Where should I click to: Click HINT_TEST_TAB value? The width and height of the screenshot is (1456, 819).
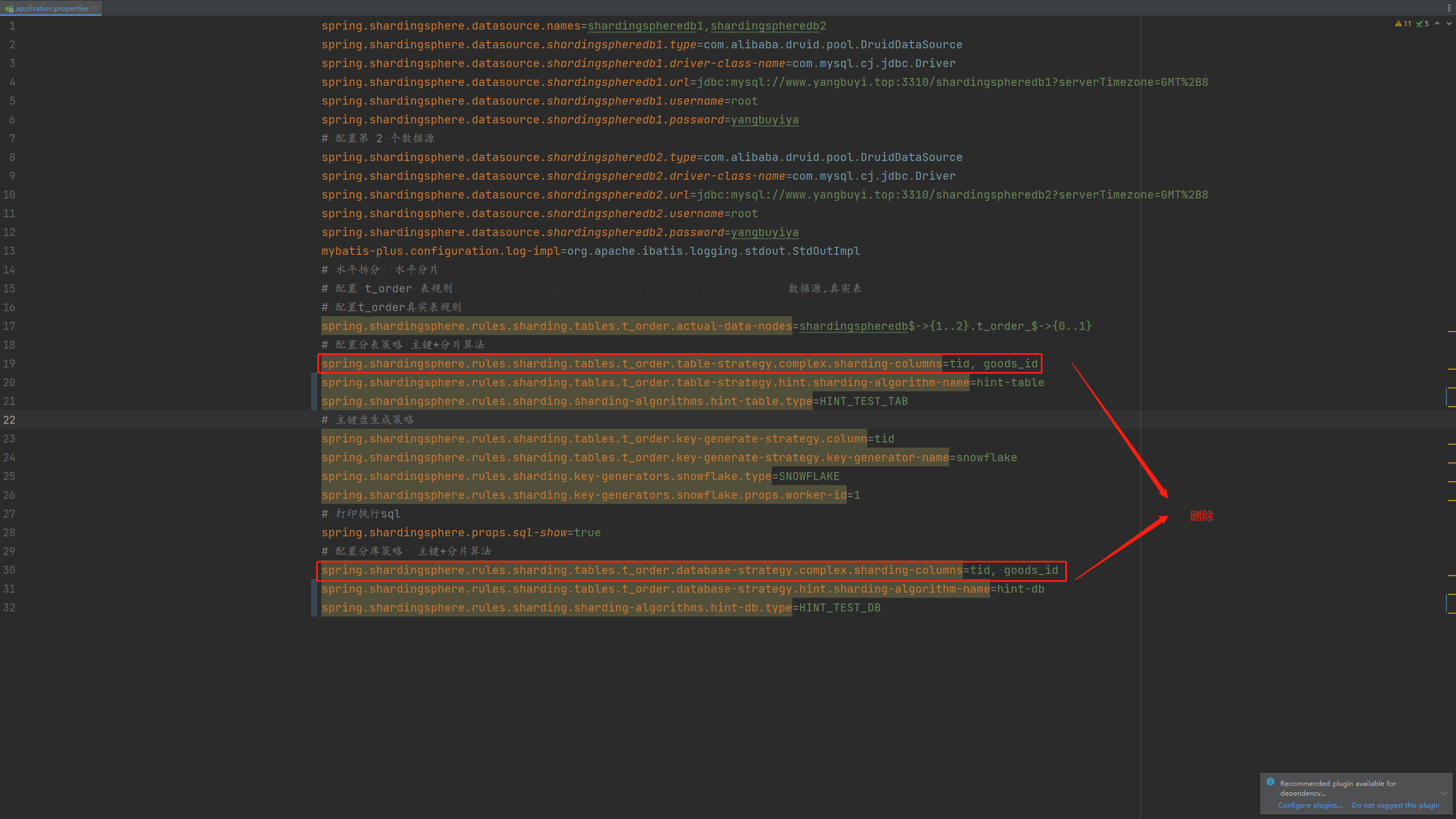(863, 401)
